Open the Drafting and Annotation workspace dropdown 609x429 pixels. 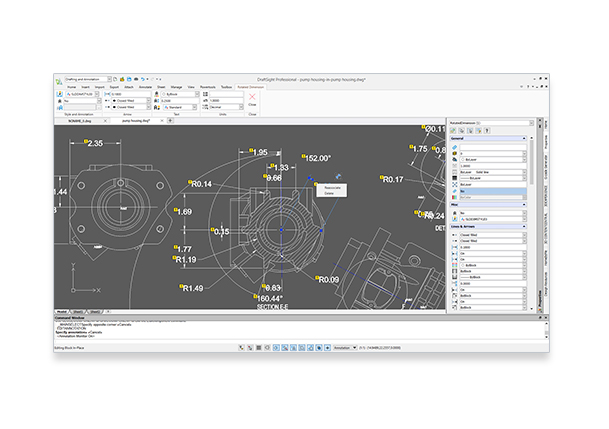click(x=109, y=79)
